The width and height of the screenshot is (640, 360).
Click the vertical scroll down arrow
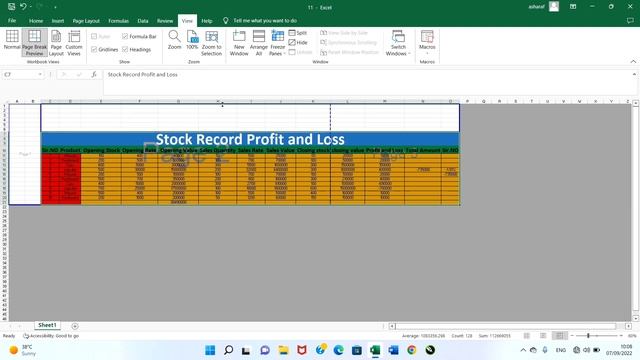click(x=636, y=318)
